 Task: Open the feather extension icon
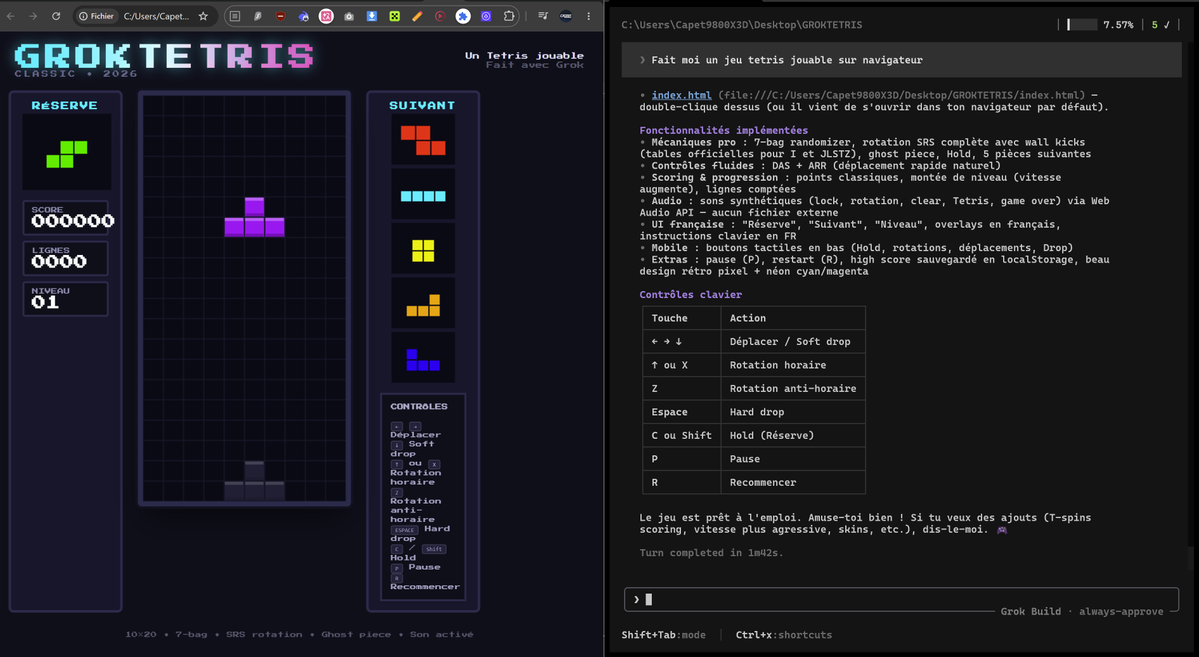(x=258, y=16)
